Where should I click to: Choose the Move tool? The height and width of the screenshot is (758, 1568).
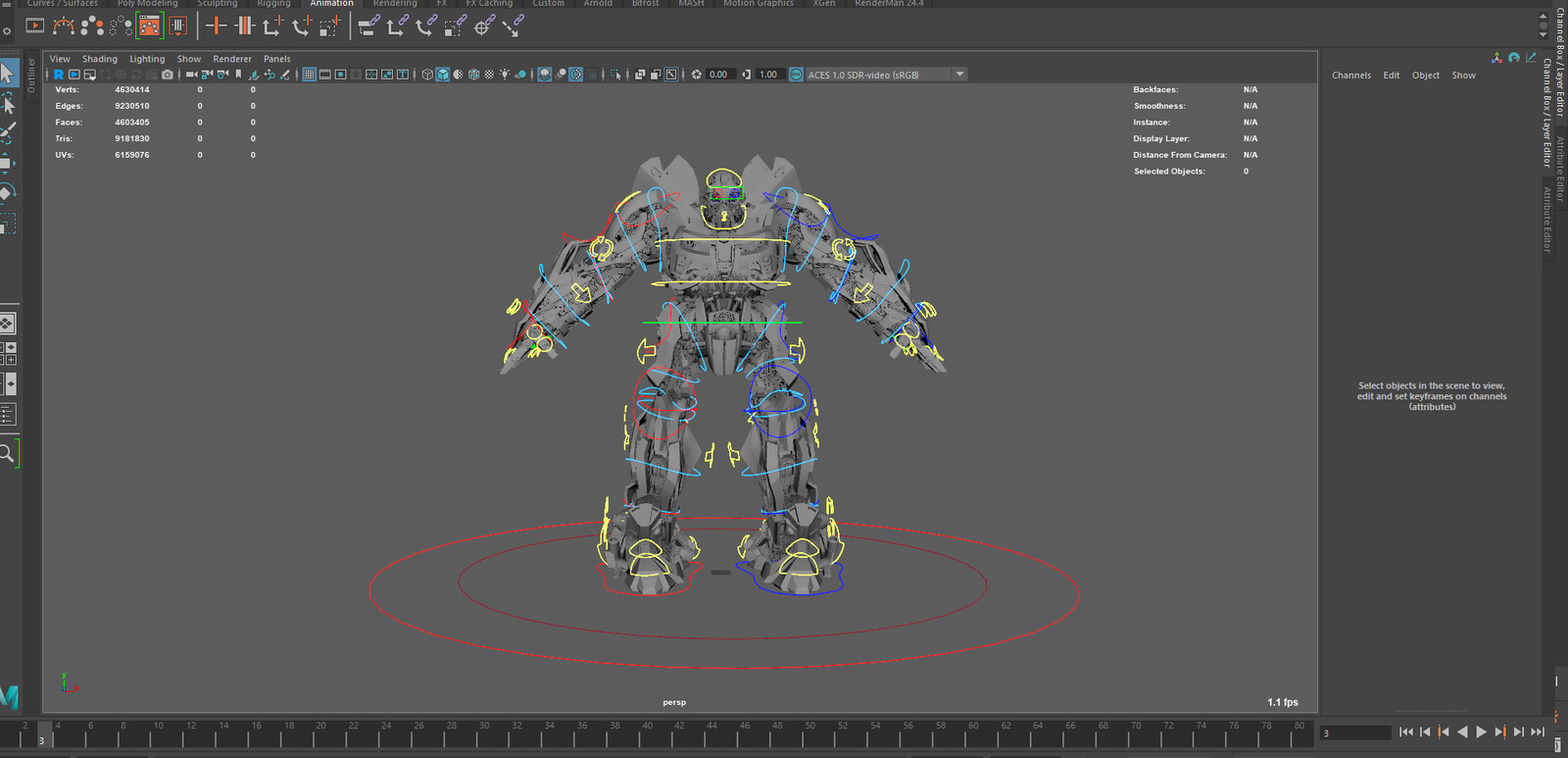click(7, 163)
